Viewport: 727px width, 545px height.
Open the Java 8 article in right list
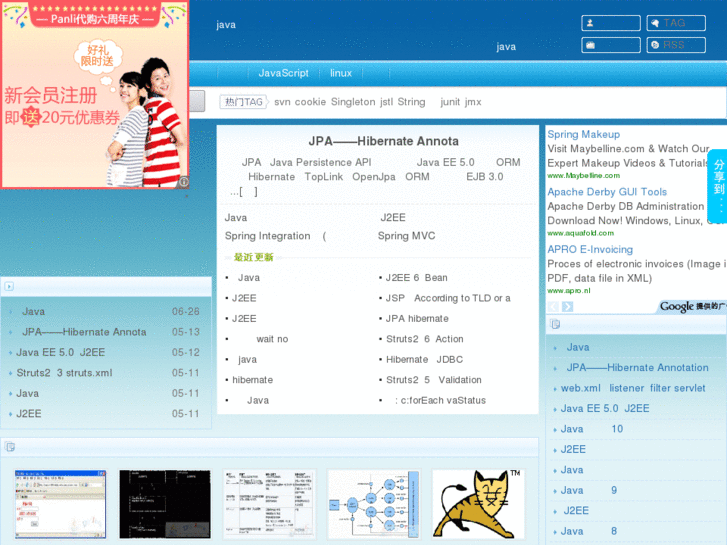(588, 531)
